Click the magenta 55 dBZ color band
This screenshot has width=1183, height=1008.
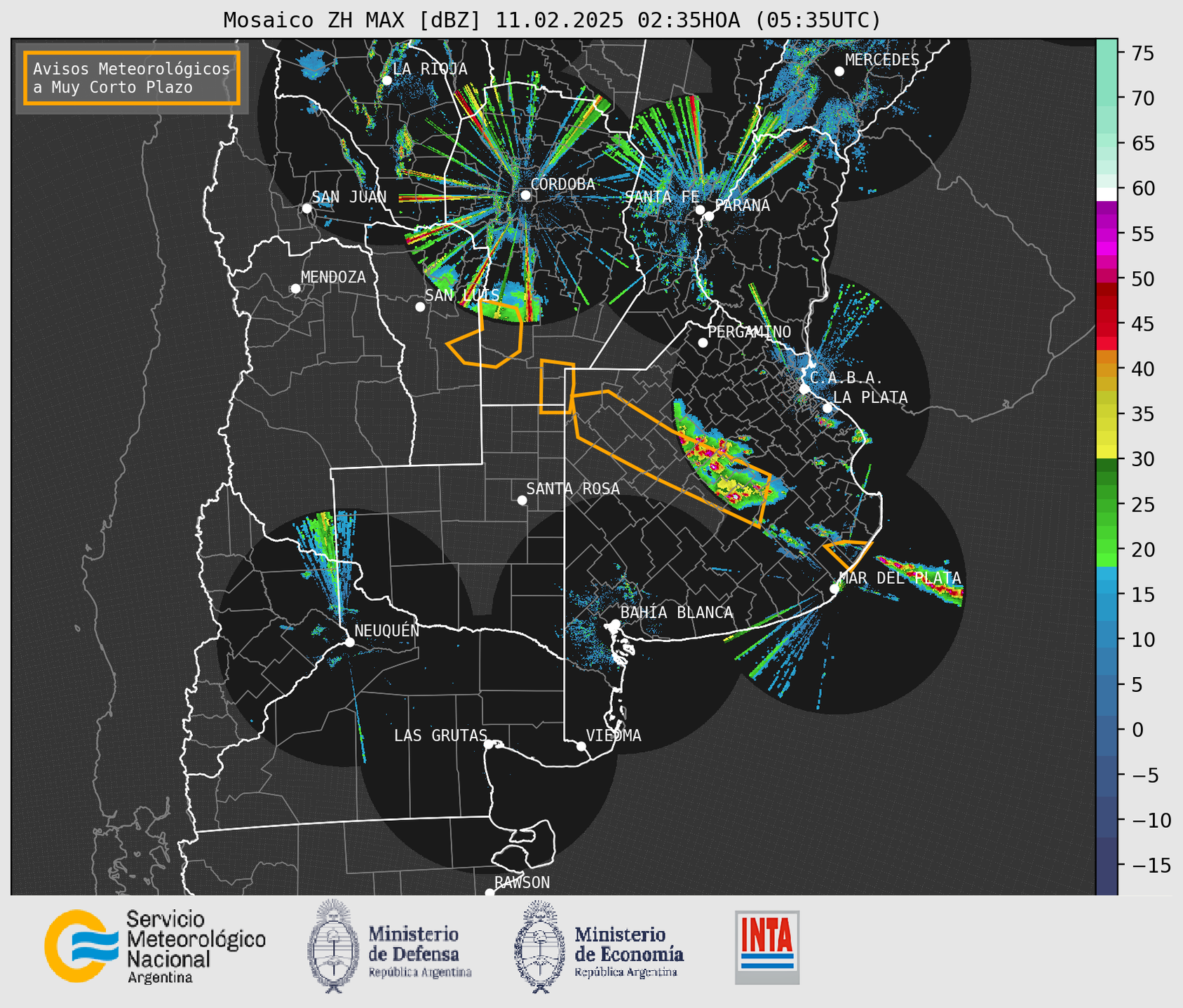(1107, 234)
